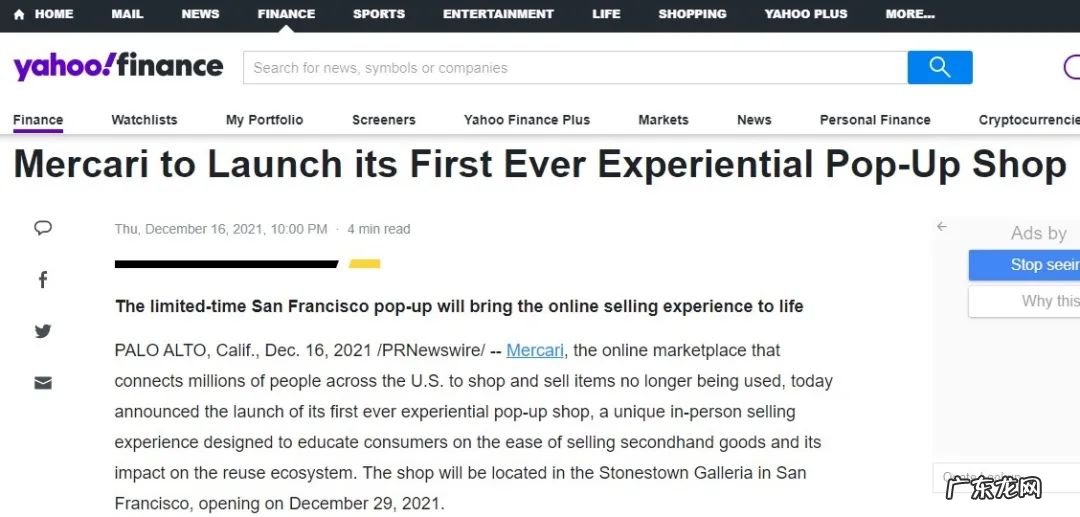This screenshot has width=1080, height=517.
Task: Click the search news and symbols field
Action: [575, 68]
